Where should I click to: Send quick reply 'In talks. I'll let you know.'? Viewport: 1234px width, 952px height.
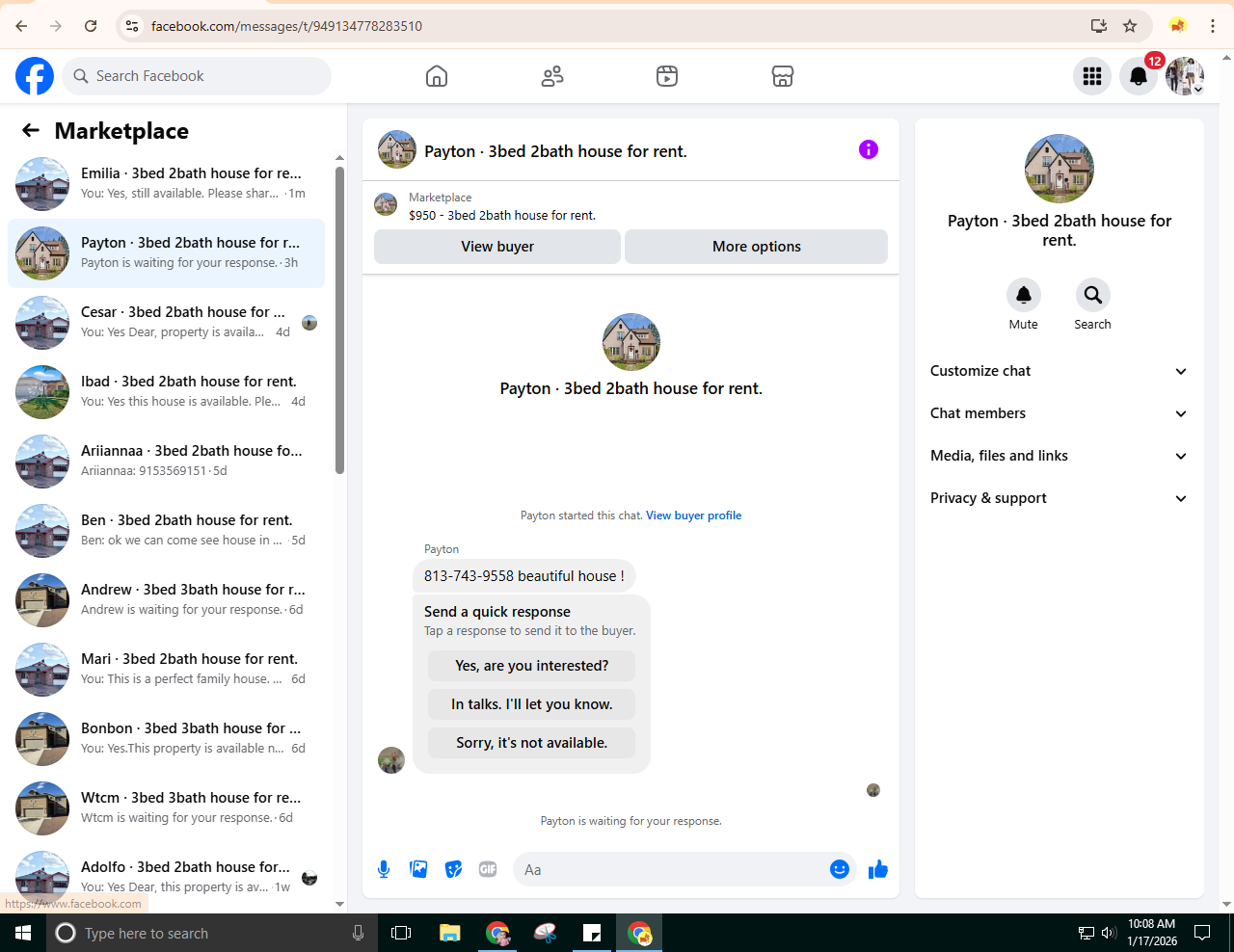coord(532,704)
